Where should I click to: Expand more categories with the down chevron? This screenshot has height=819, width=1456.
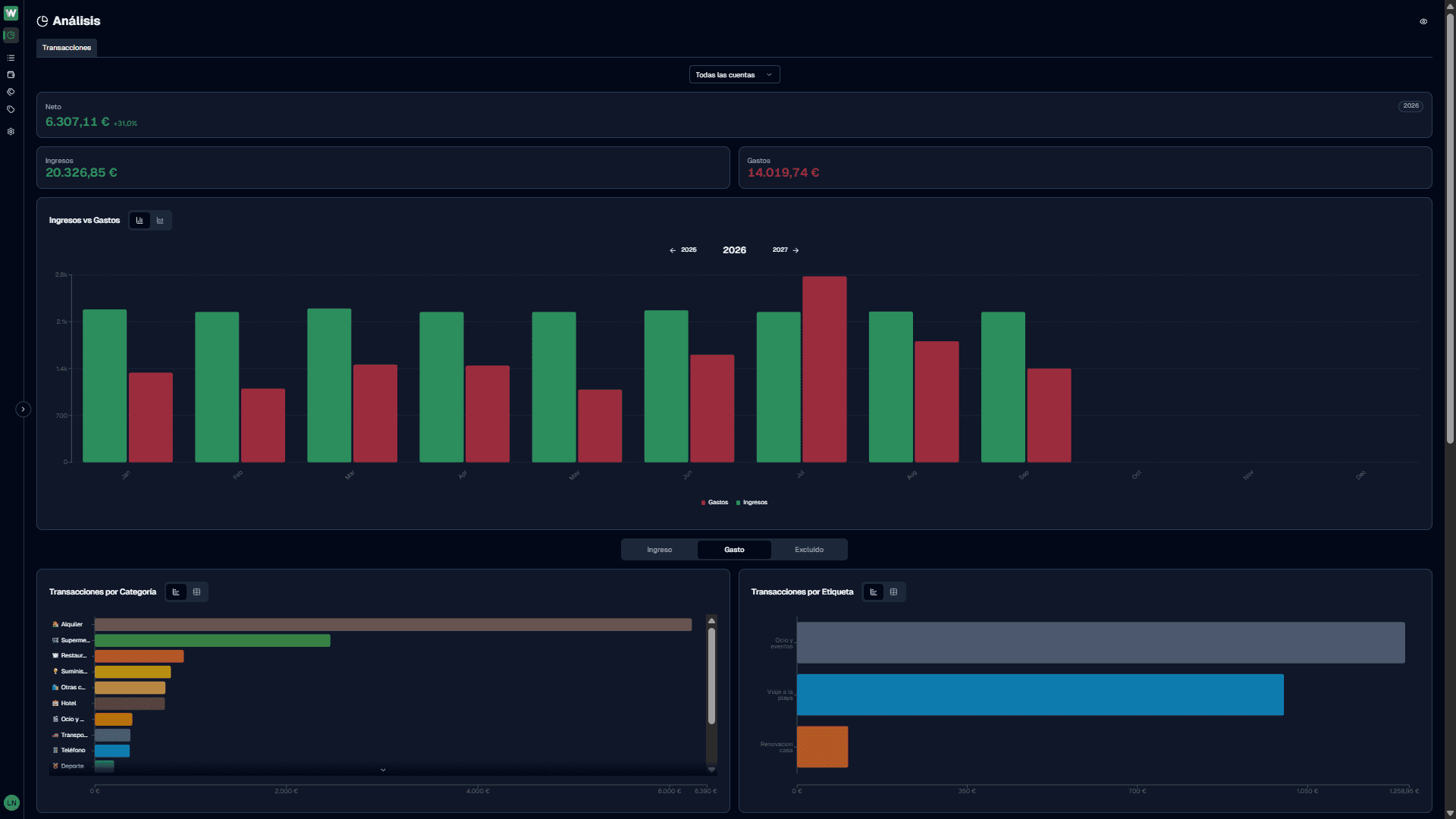point(383,770)
